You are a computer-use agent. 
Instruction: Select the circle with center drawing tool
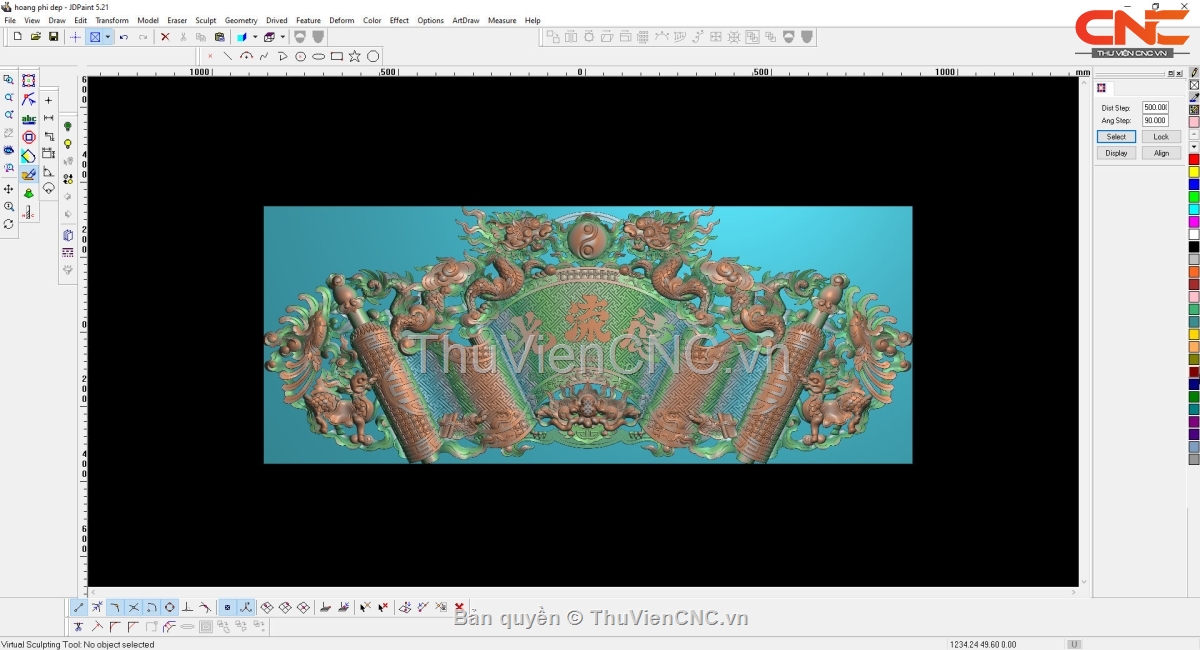[x=300, y=56]
